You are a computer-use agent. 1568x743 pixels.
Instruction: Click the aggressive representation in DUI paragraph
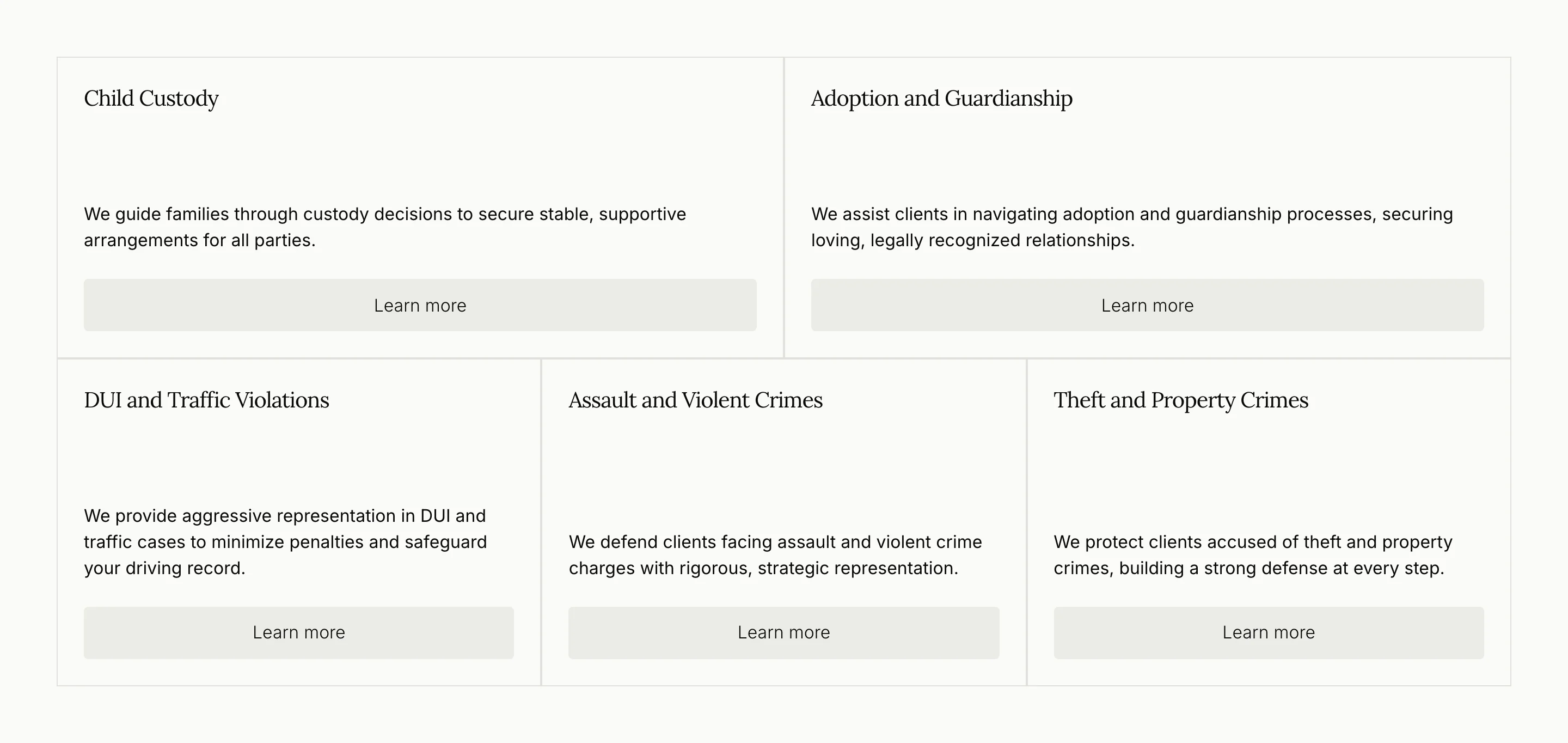tap(285, 542)
